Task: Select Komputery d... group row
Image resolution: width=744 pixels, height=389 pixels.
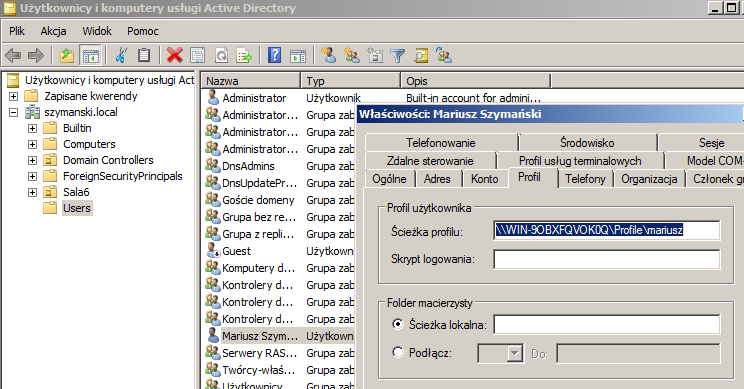Action: click(x=259, y=268)
